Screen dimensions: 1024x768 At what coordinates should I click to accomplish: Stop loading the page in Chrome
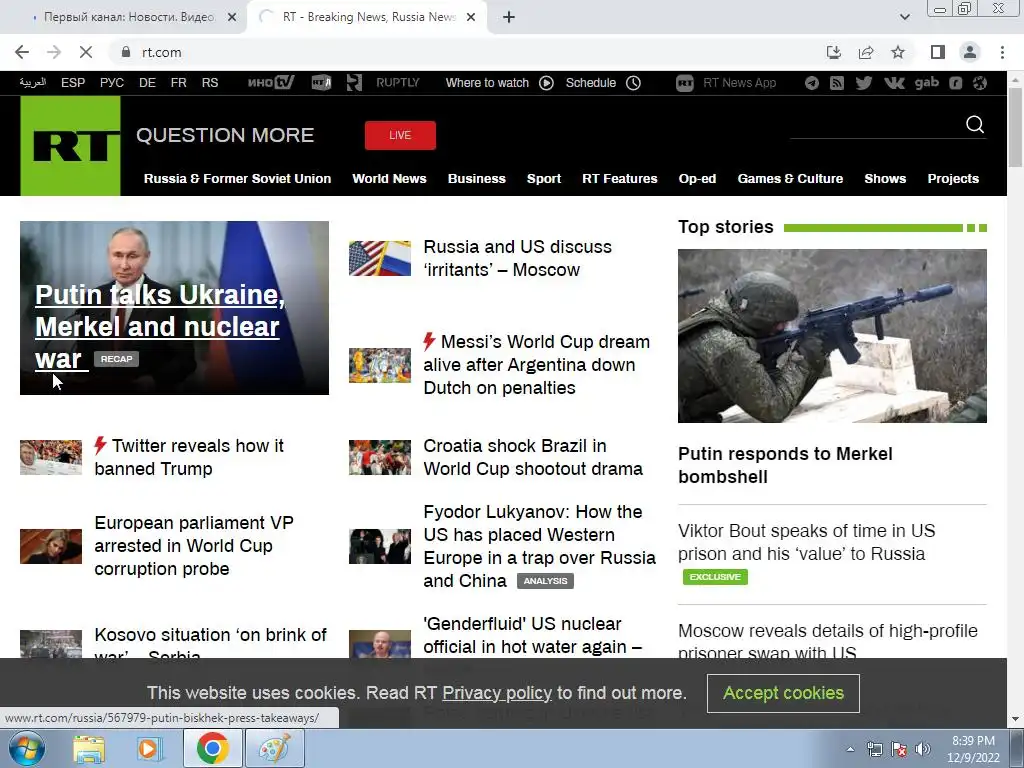(86, 52)
